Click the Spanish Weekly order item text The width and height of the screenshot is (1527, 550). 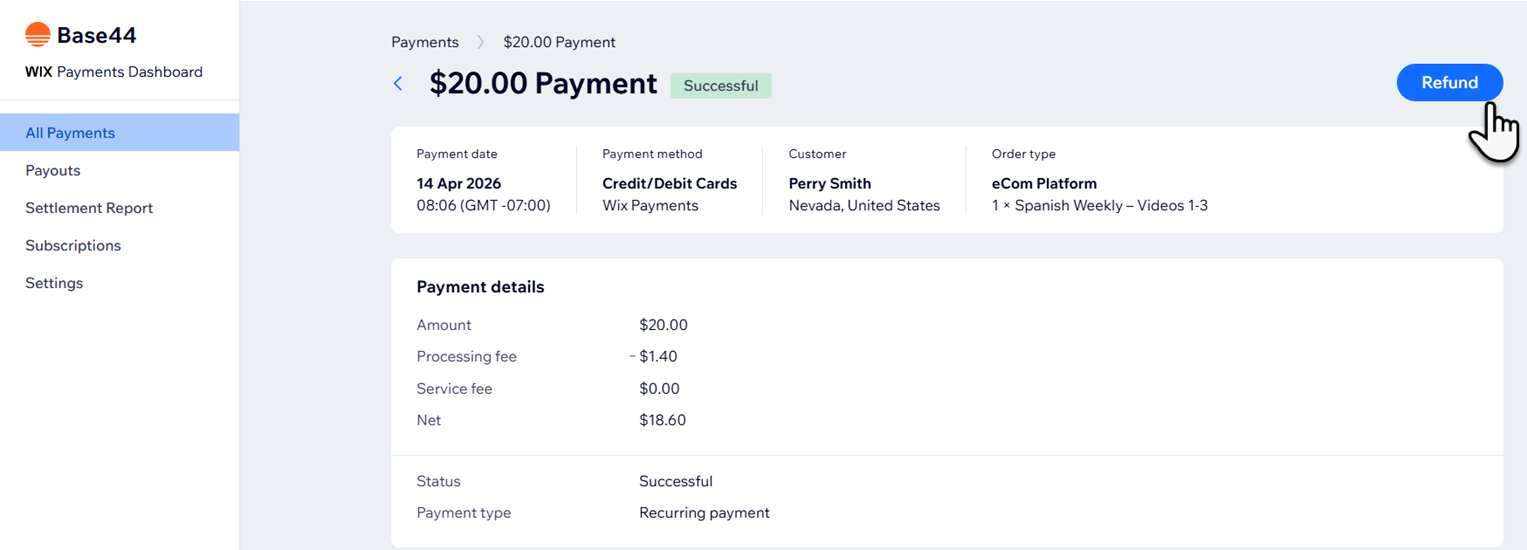[1100, 206]
